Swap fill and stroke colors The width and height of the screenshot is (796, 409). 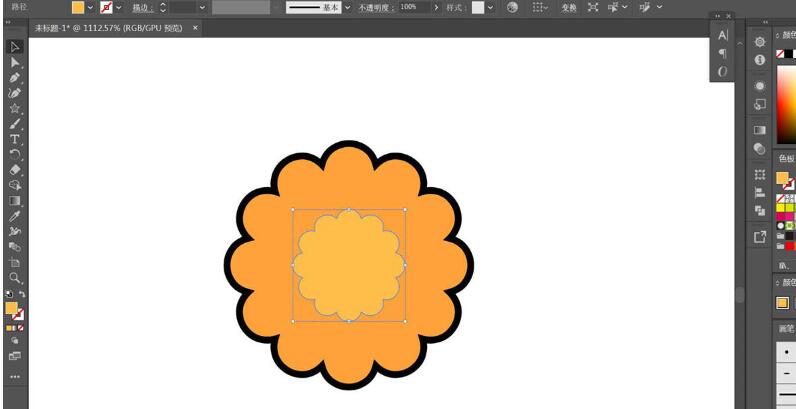[23, 294]
